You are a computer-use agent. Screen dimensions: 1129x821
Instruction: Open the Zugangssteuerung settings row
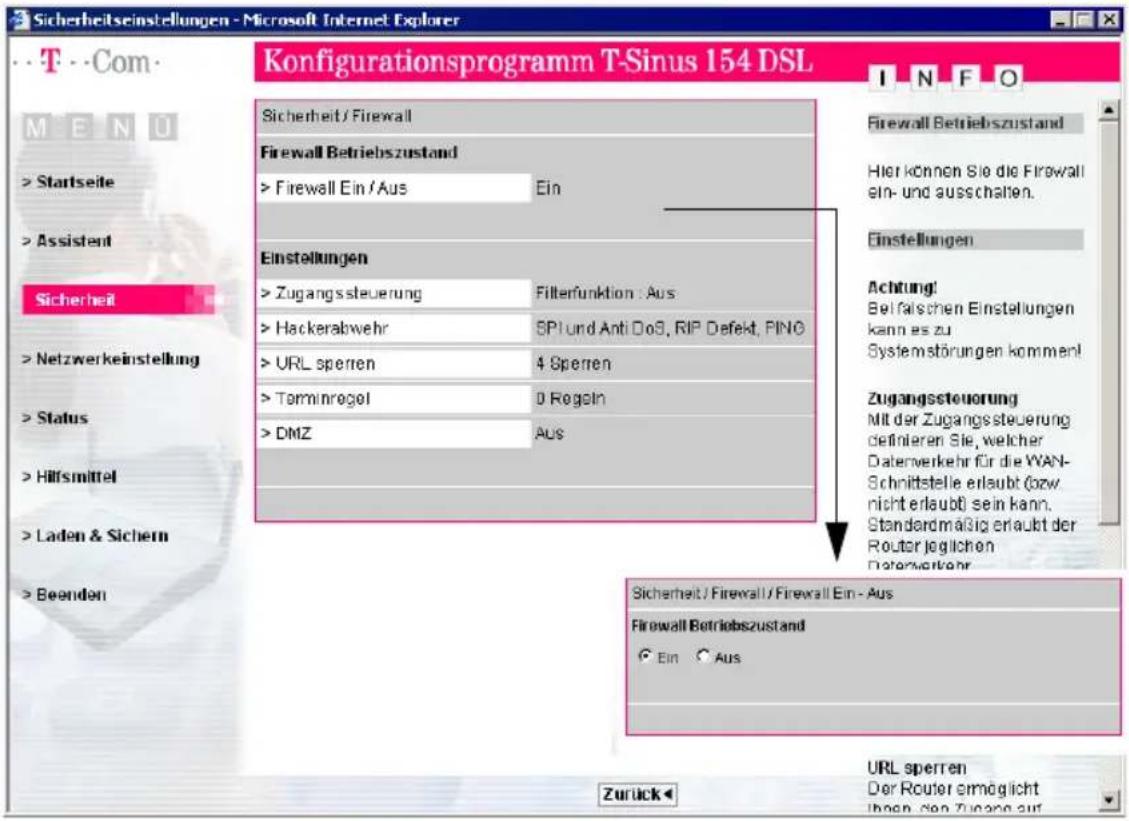(x=394, y=293)
